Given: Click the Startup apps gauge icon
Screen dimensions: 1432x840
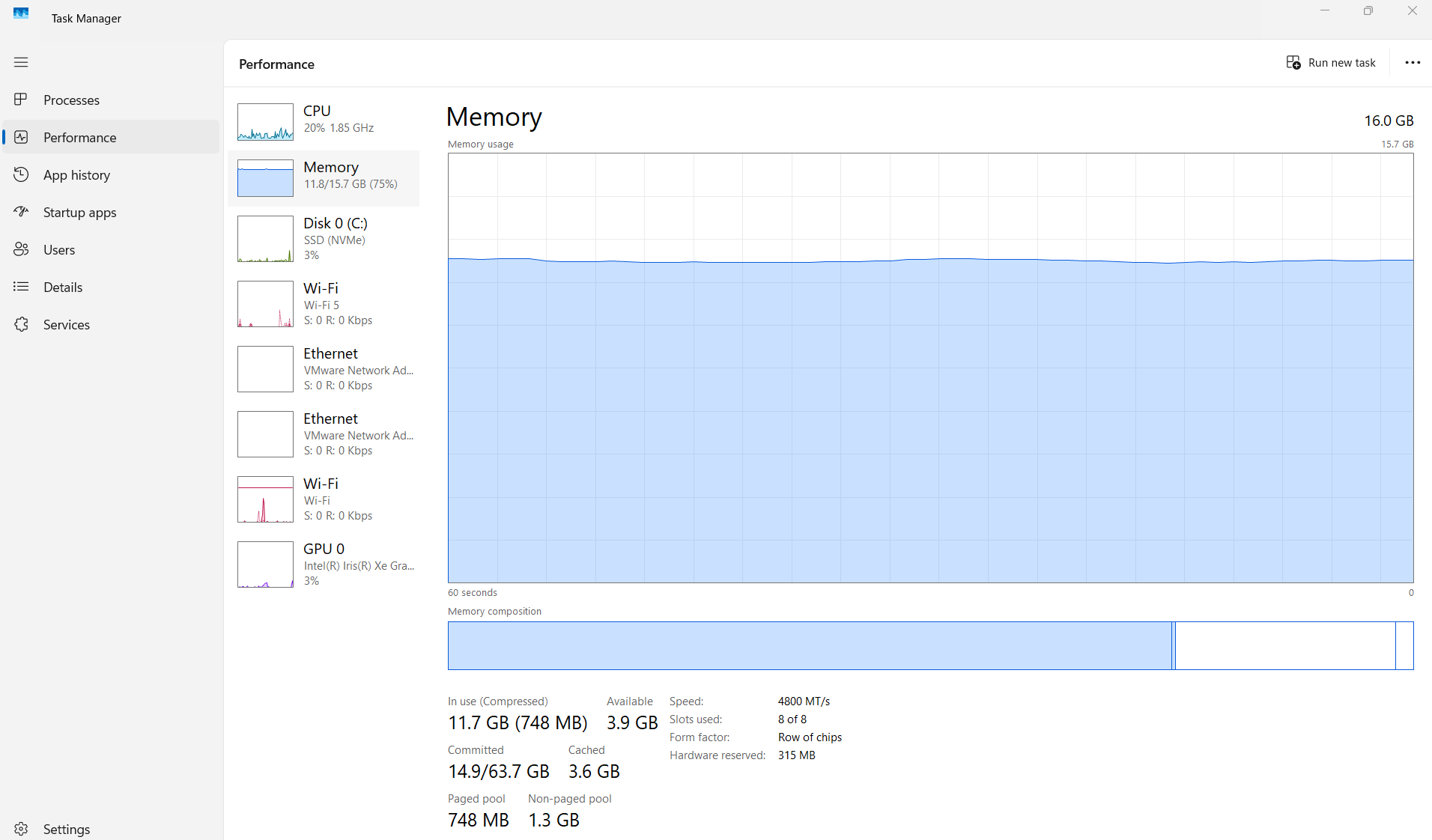Looking at the screenshot, I should pos(21,212).
